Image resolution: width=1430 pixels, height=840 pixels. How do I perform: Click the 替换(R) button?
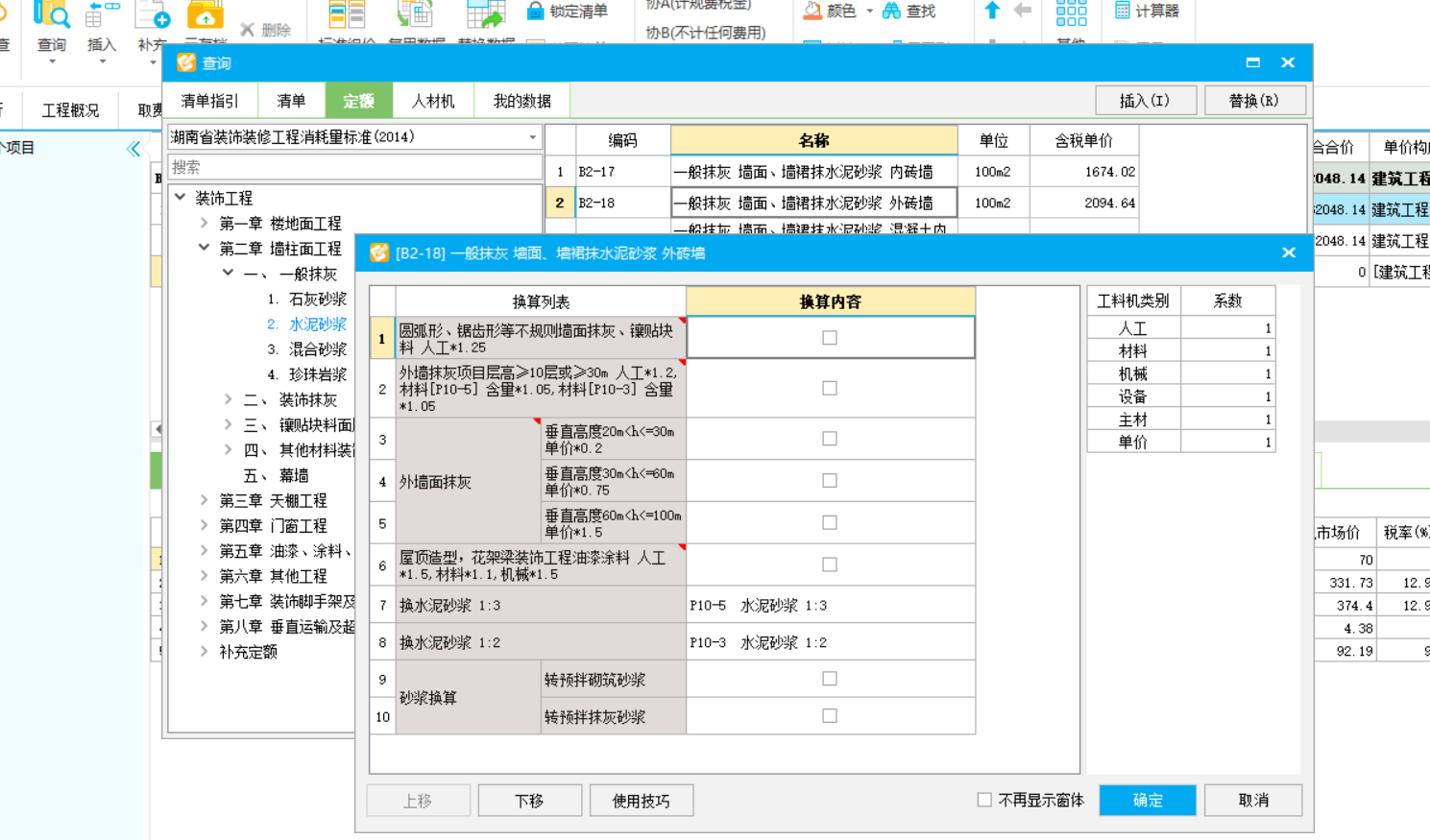1254,101
